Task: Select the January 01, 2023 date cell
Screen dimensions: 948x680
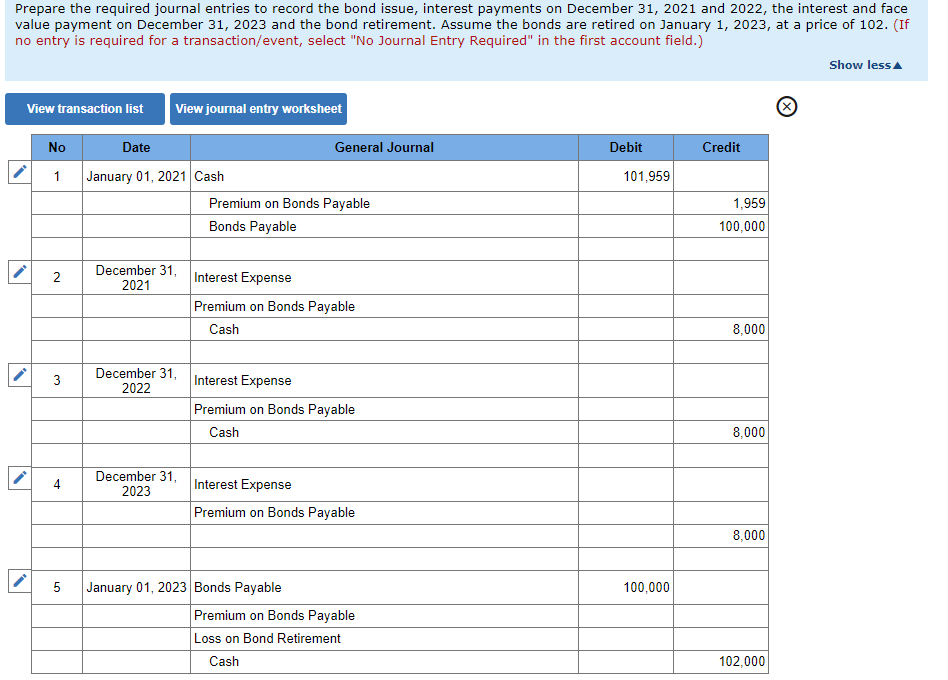Action: tap(136, 588)
